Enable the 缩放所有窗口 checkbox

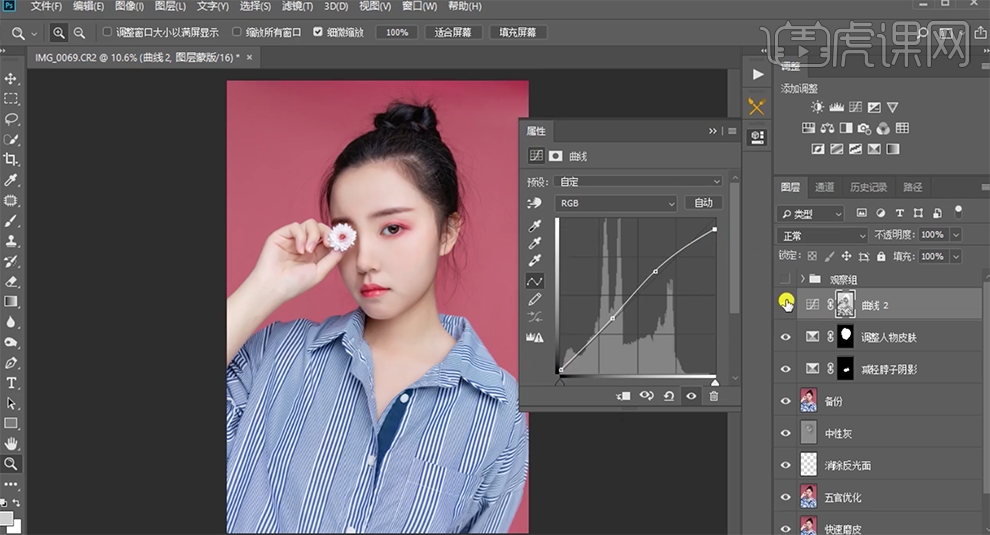[x=237, y=32]
